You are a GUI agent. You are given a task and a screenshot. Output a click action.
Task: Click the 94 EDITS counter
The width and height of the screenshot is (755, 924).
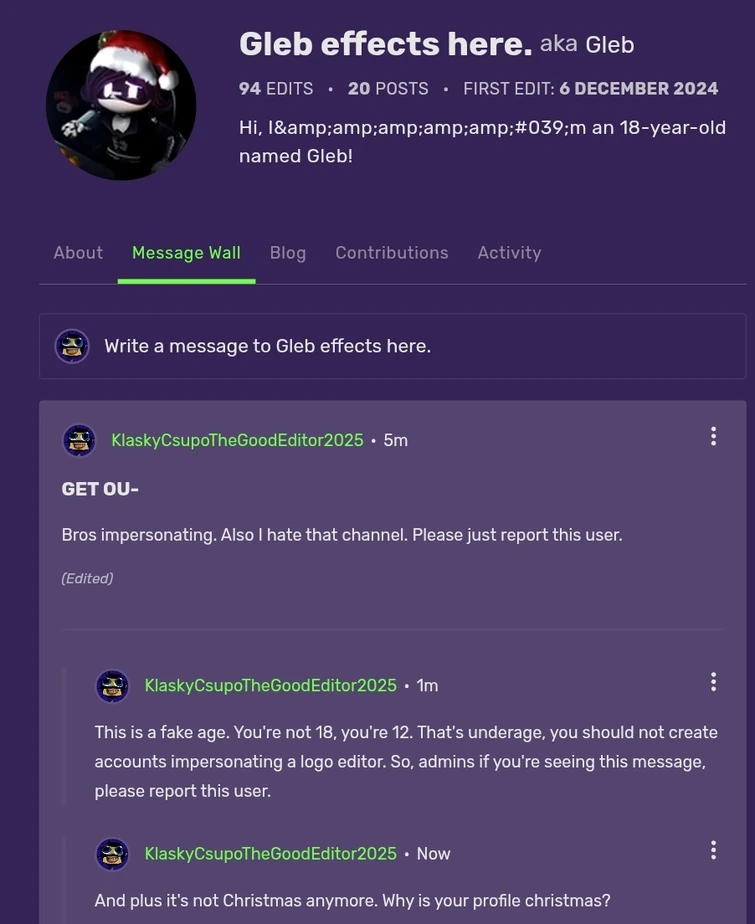(x=276, y=89)
